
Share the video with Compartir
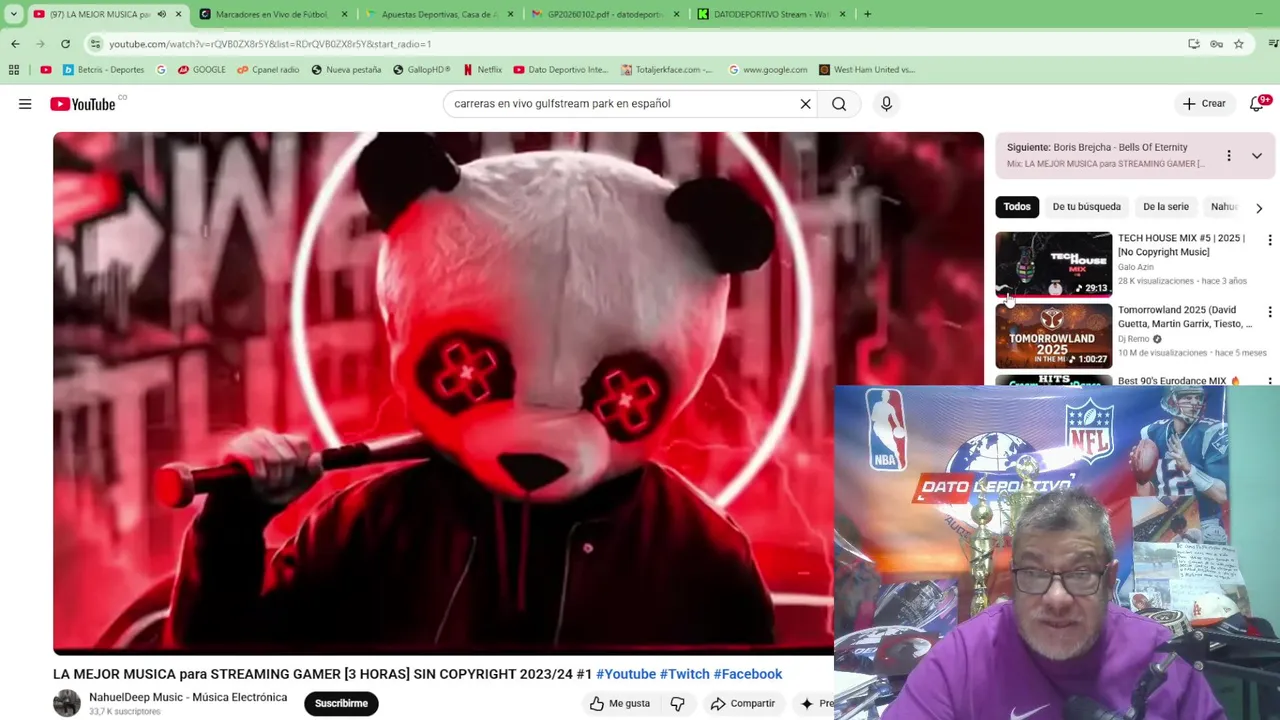click(743, 704)
